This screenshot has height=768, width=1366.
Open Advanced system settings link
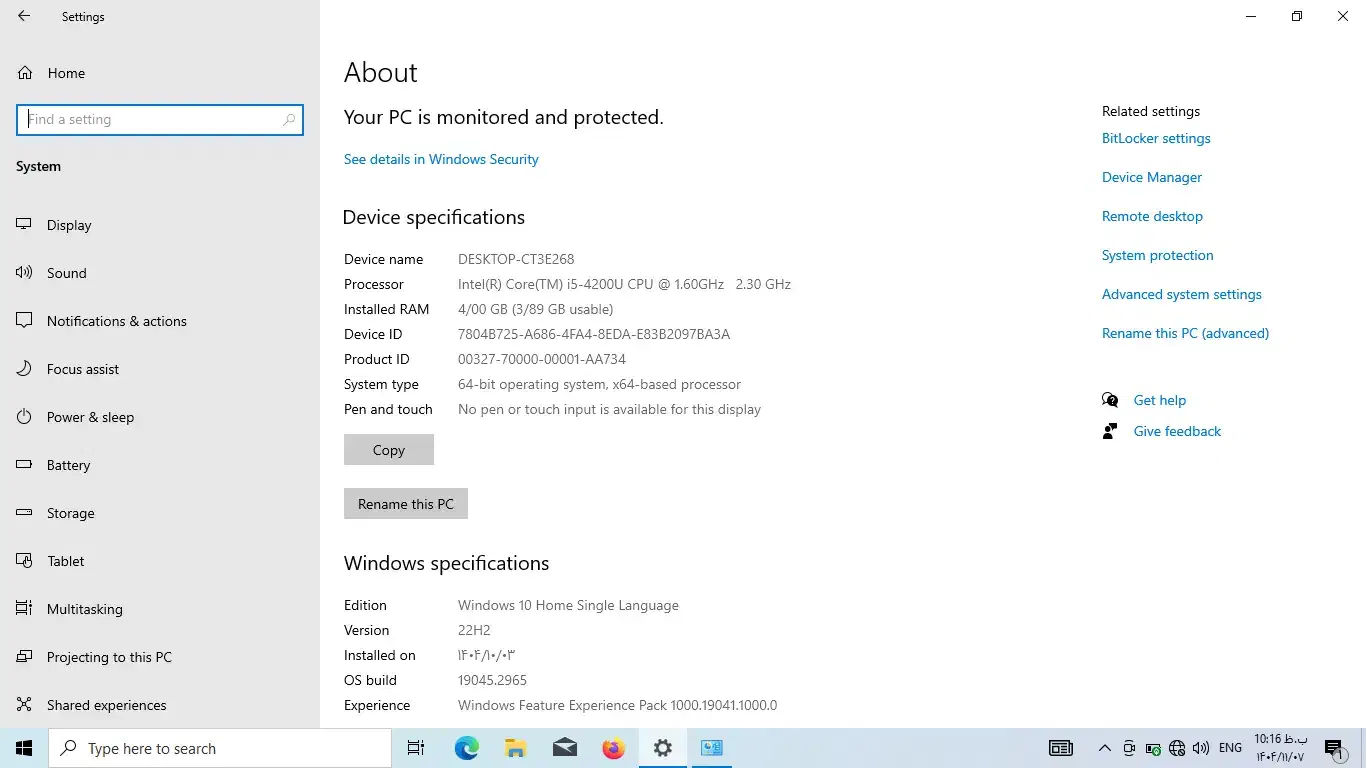click(1182, 294)
